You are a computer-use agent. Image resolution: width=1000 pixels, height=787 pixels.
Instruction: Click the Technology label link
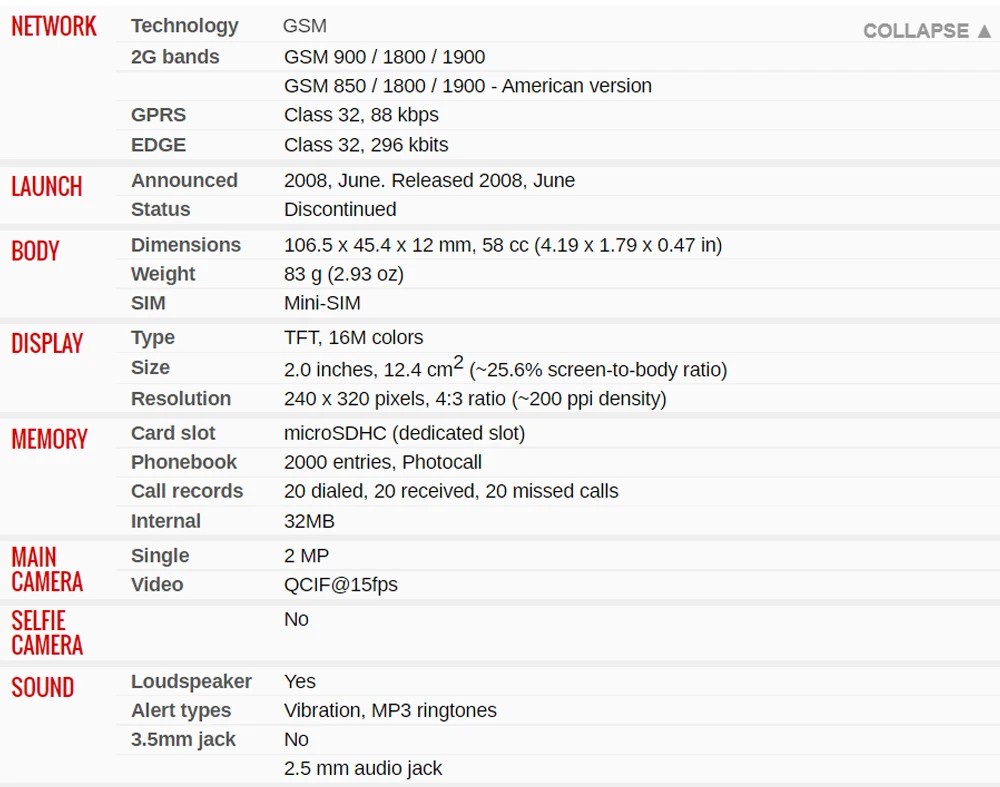(x=184, y=26)
